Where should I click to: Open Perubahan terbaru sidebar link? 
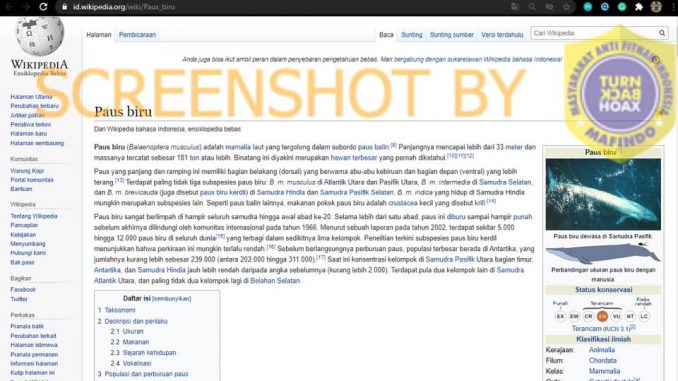coord(34,106)
